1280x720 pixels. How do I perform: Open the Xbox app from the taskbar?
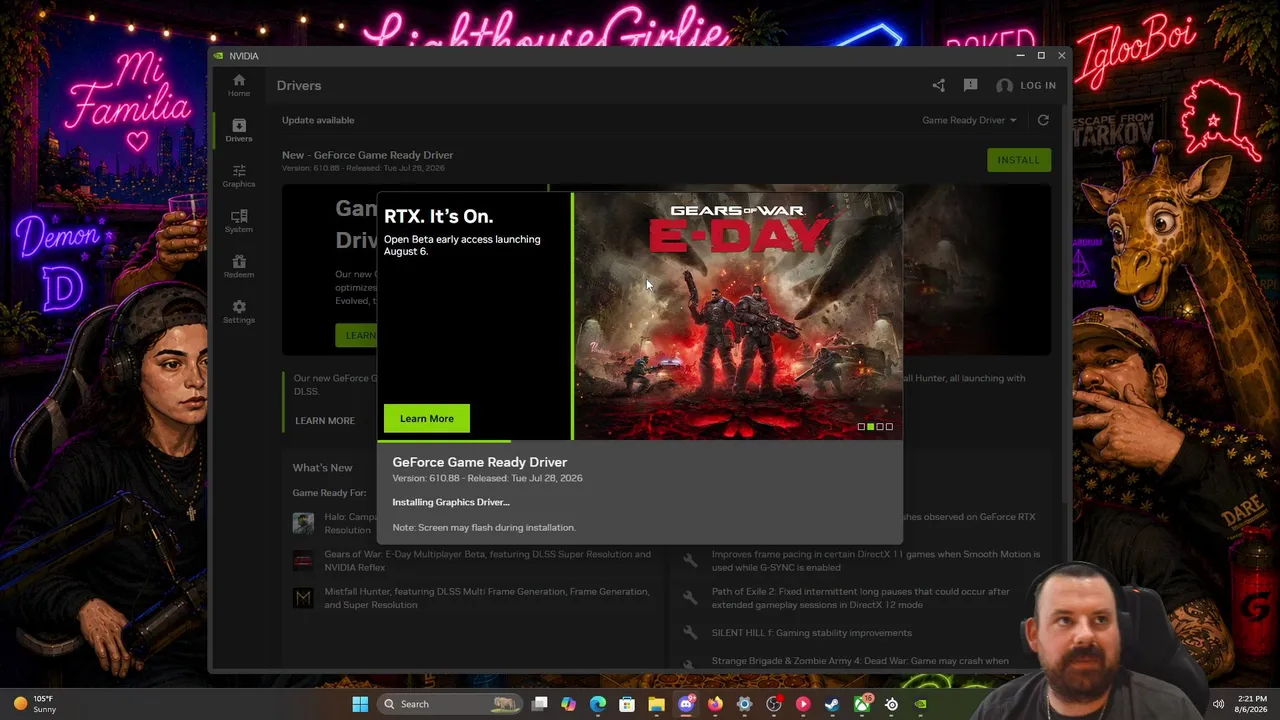(x=862, y=704)
